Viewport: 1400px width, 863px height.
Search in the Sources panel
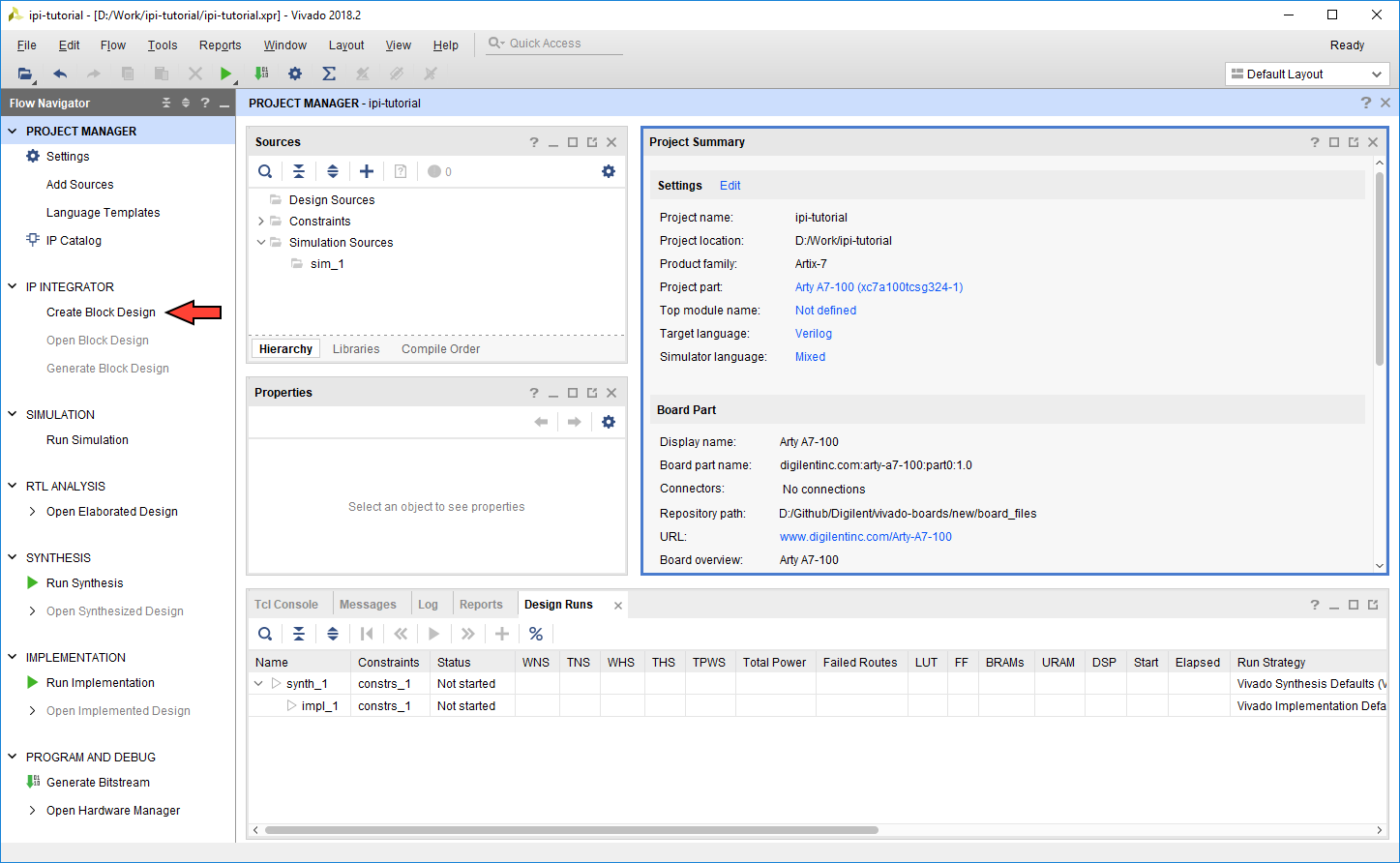pyautogui.click(x=265, y=171)
